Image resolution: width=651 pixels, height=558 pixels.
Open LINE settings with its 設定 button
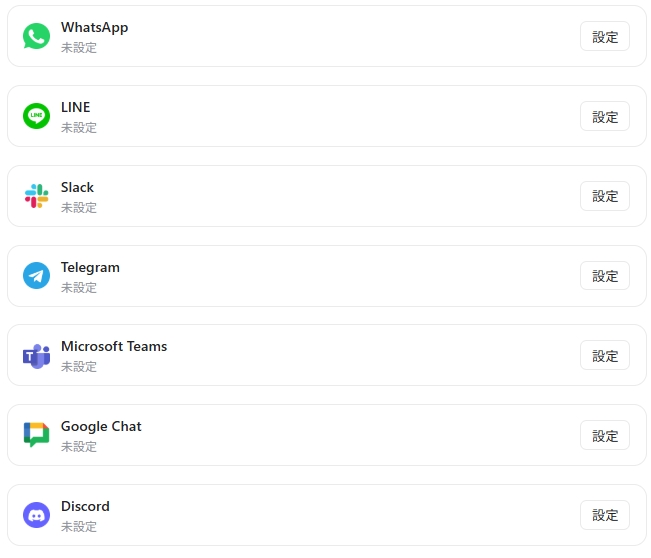[605, 116]
